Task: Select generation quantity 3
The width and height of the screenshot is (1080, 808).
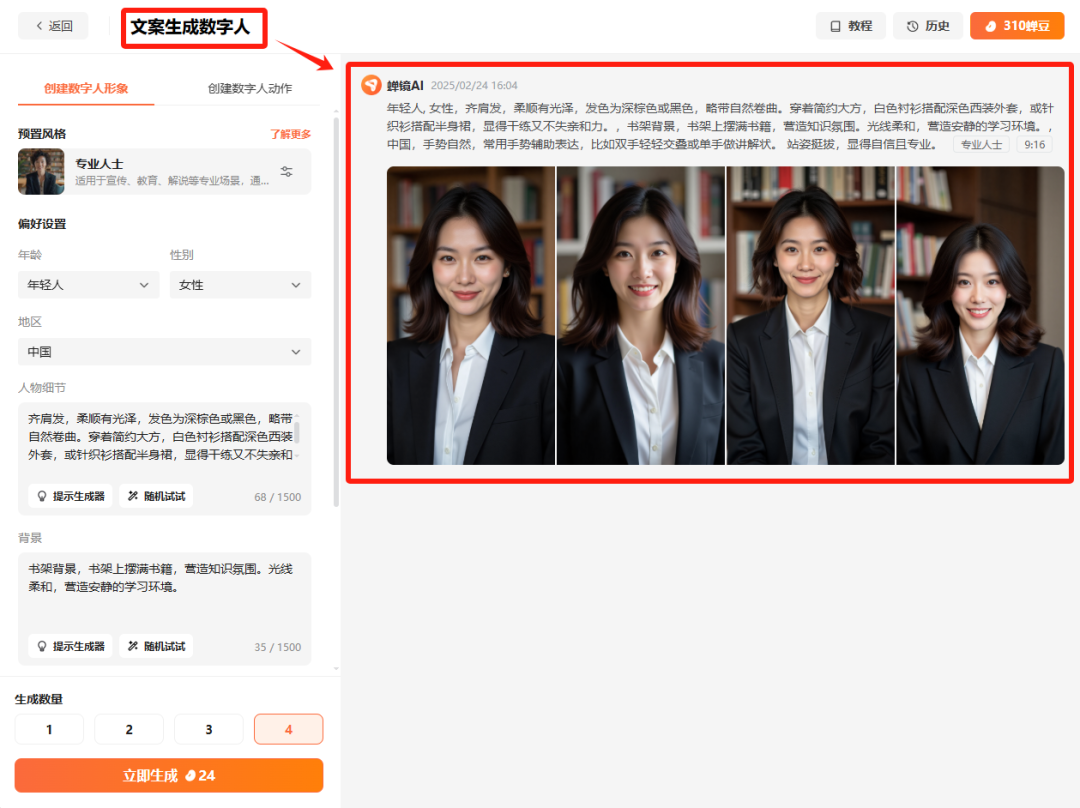Action: click(209, 729)
